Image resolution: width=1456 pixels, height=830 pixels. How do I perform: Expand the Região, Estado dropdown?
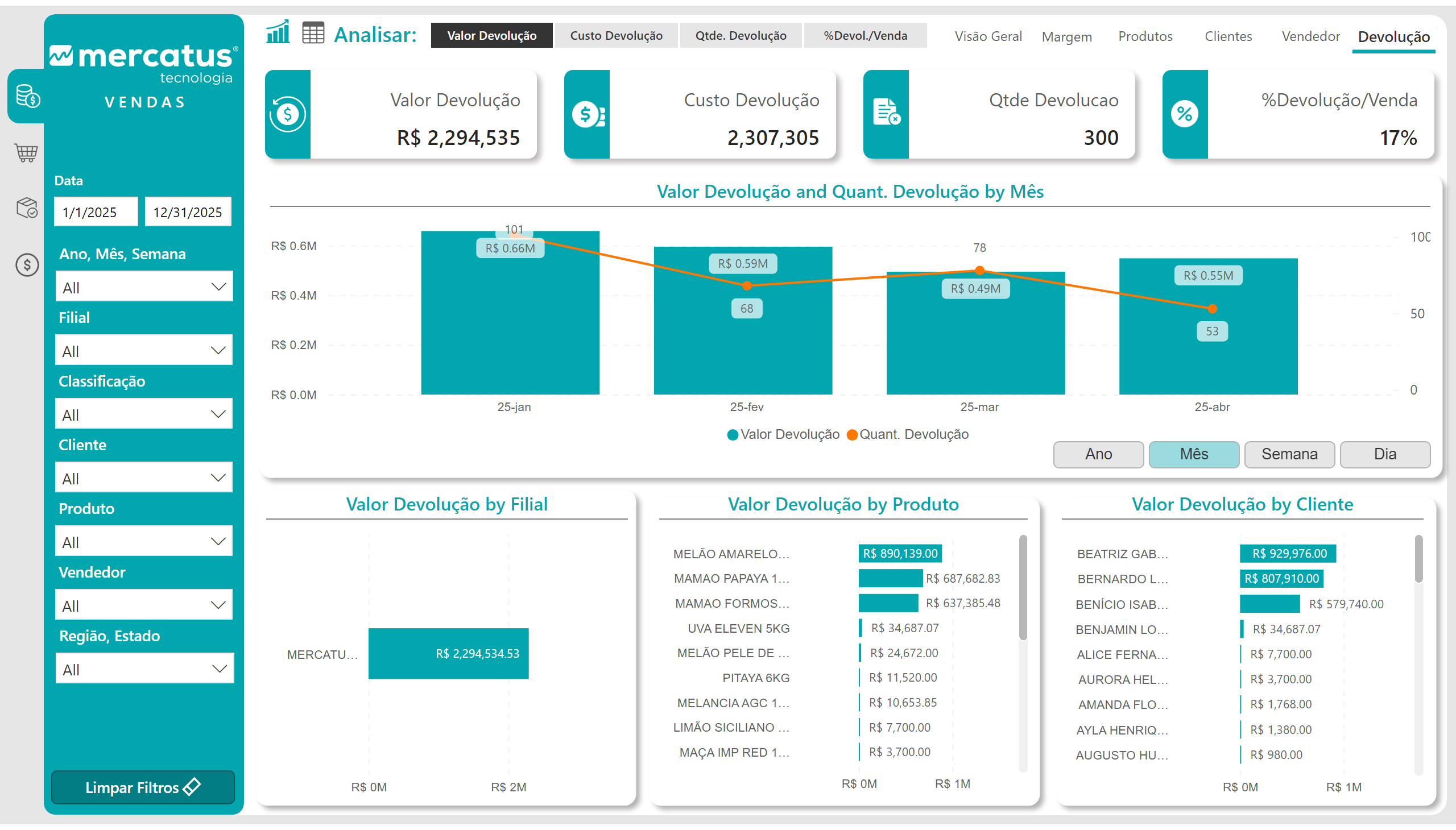(x=144, y=669)
